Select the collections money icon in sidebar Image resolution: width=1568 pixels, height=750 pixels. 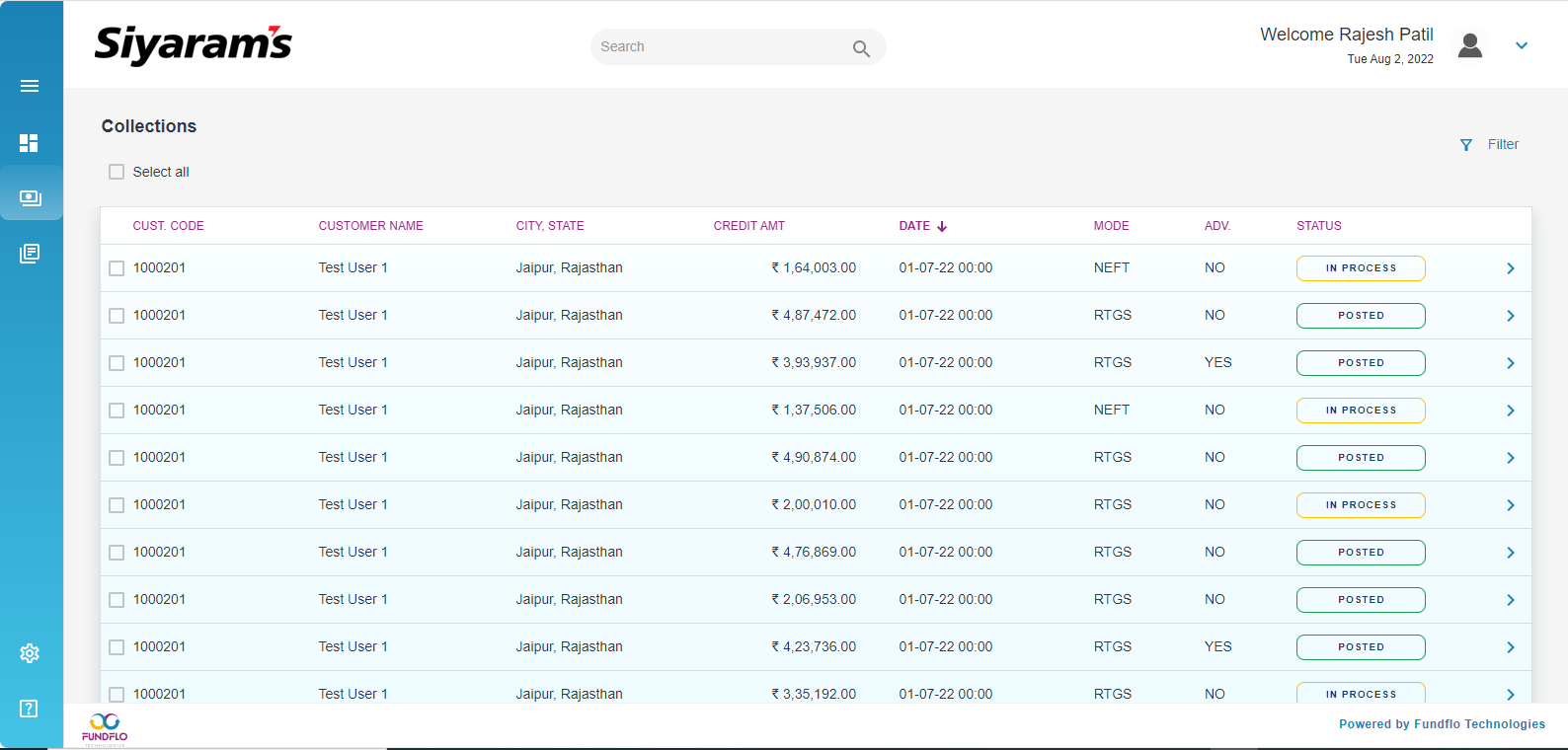click(x=31, y=198)
